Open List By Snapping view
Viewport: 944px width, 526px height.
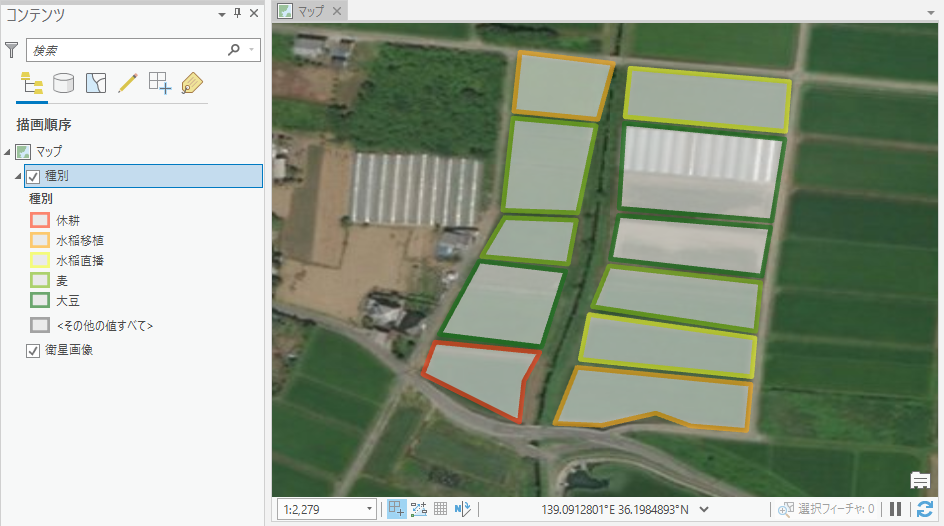[159, 83]
